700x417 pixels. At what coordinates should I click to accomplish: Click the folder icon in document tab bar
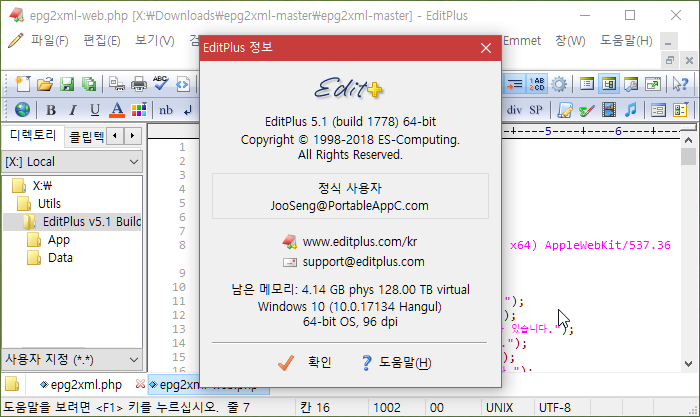click(12, 384)
